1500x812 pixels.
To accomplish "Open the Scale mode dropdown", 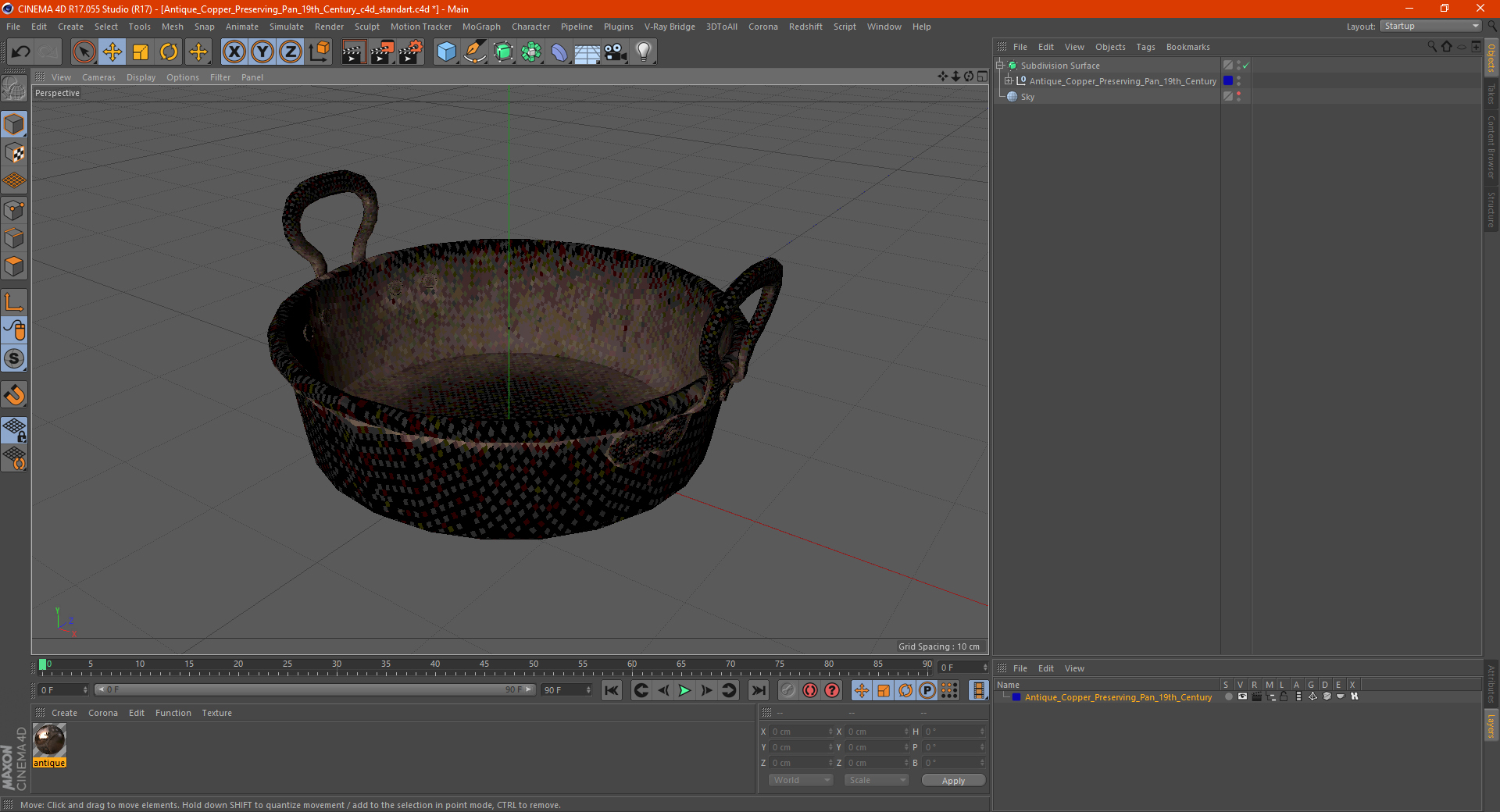I will point(877,780).
